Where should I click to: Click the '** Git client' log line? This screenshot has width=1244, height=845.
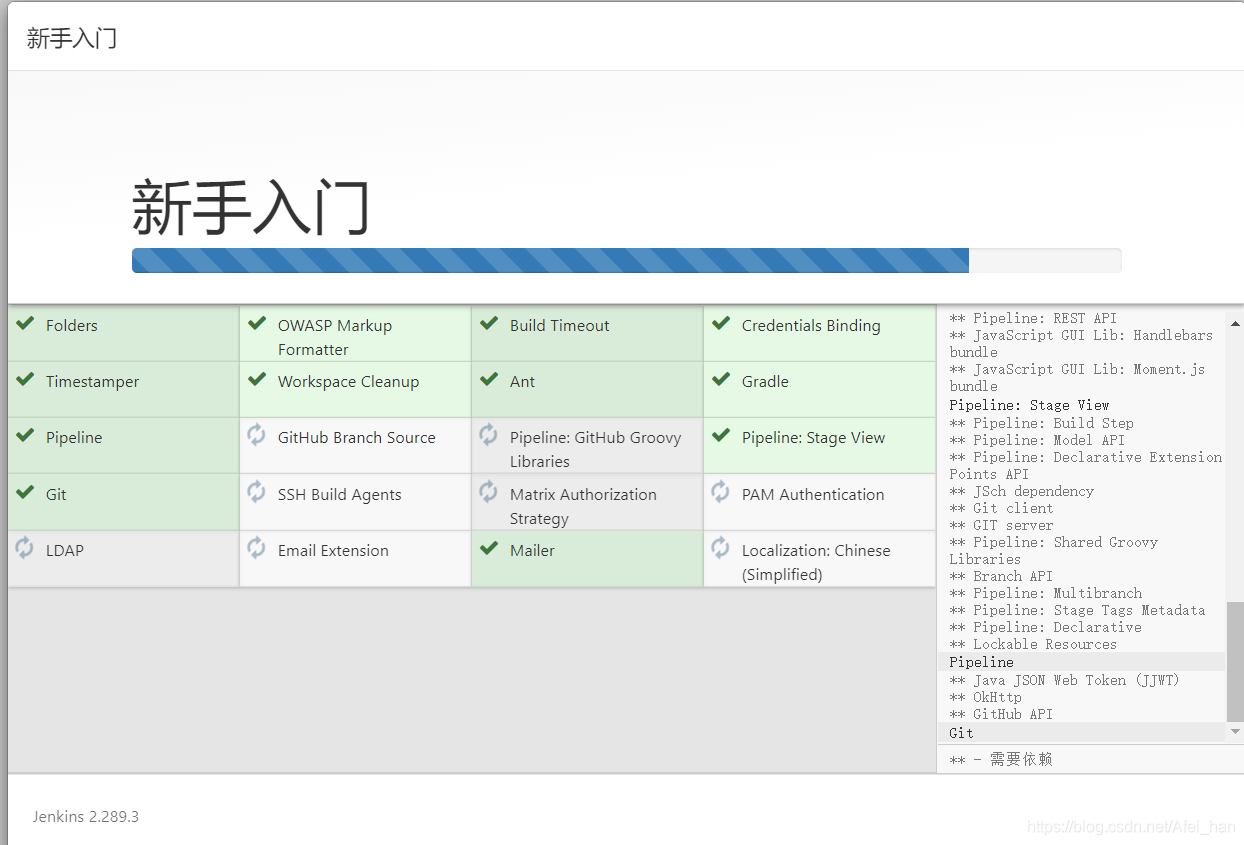(1001, 508)
